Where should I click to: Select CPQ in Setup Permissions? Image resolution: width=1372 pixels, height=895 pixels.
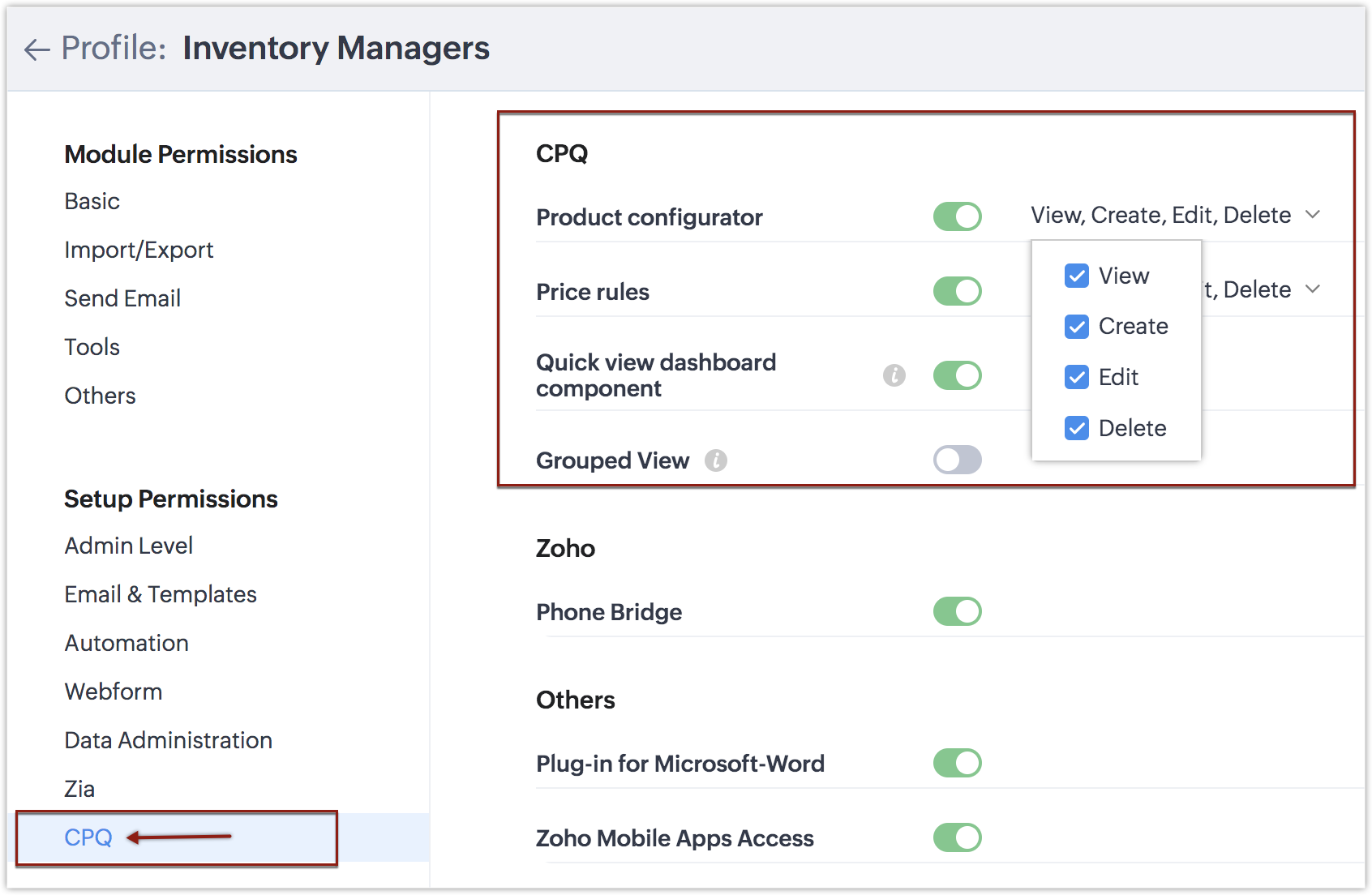pyautogui.click(x=88, y=837)
